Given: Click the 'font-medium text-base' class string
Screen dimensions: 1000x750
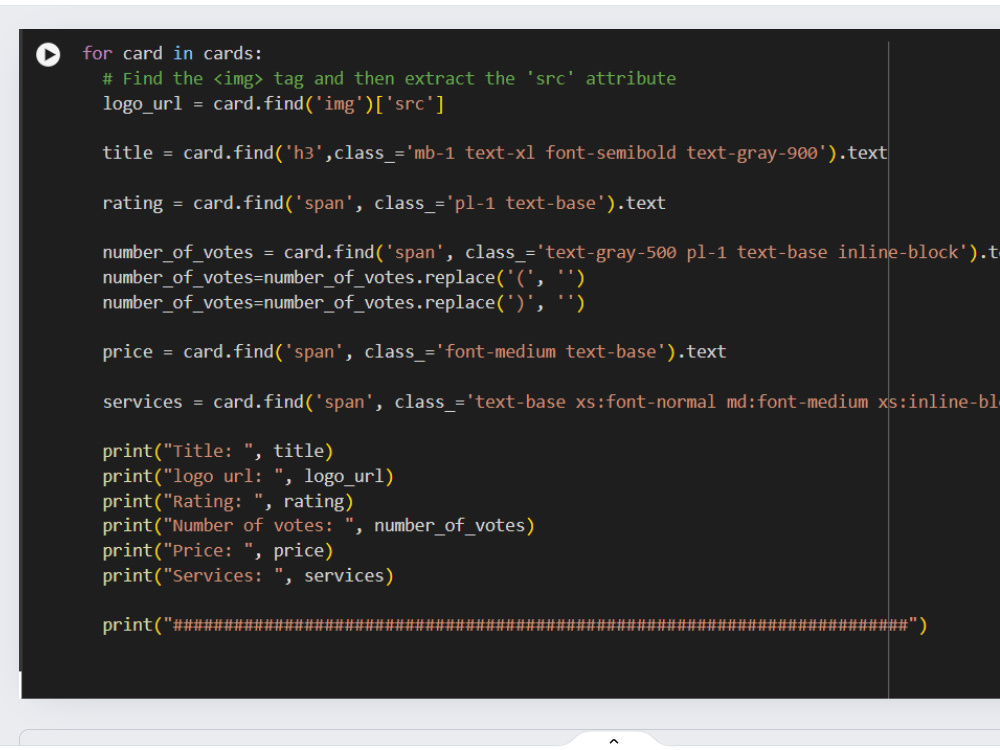Looking at the screenshot, I should 550,352.
